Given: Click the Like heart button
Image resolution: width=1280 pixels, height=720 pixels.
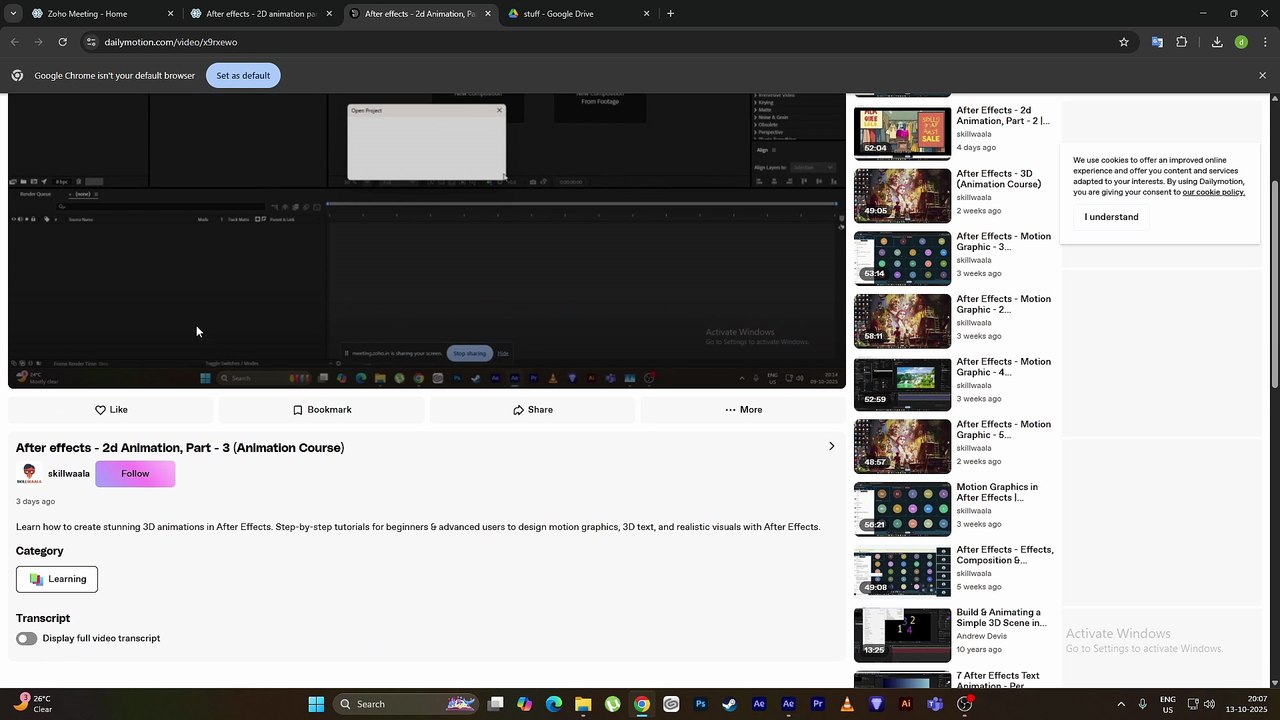Looking at the screenshot, I should pyautogui.click(x=111, y=410).
